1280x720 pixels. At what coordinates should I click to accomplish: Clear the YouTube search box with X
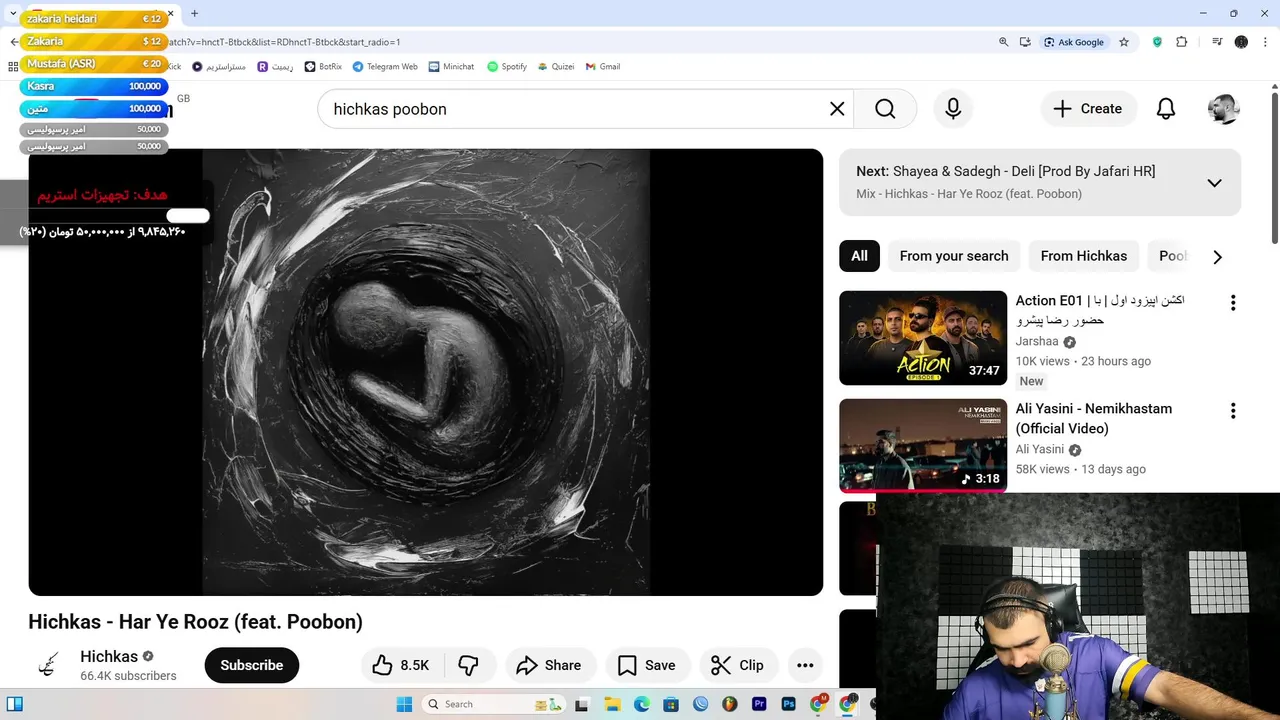[x=837, y=109]
